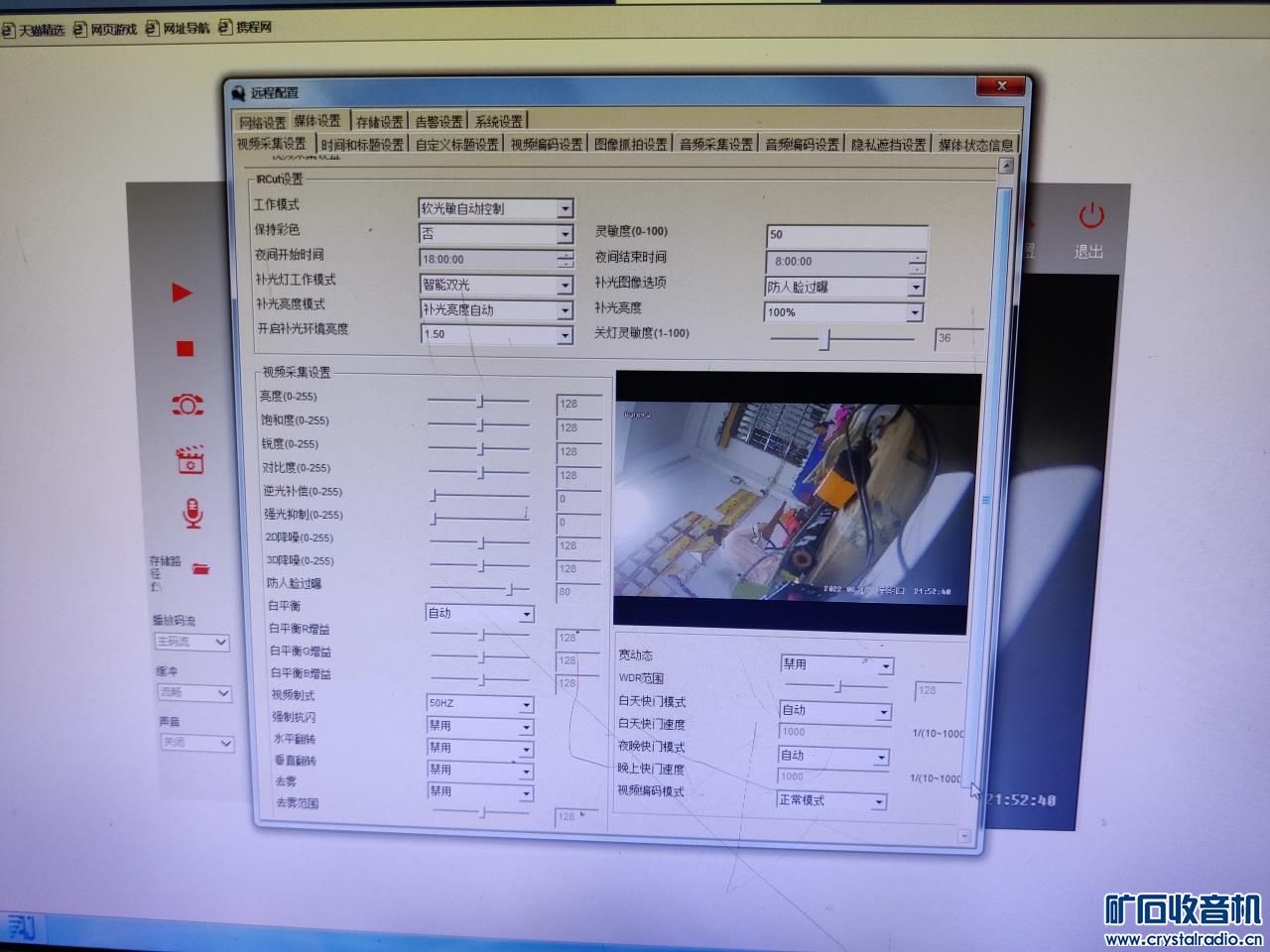This screenshot has height=952, width=1270.
Task: Click the 亮度 slider
Action: tap(479, 401)
